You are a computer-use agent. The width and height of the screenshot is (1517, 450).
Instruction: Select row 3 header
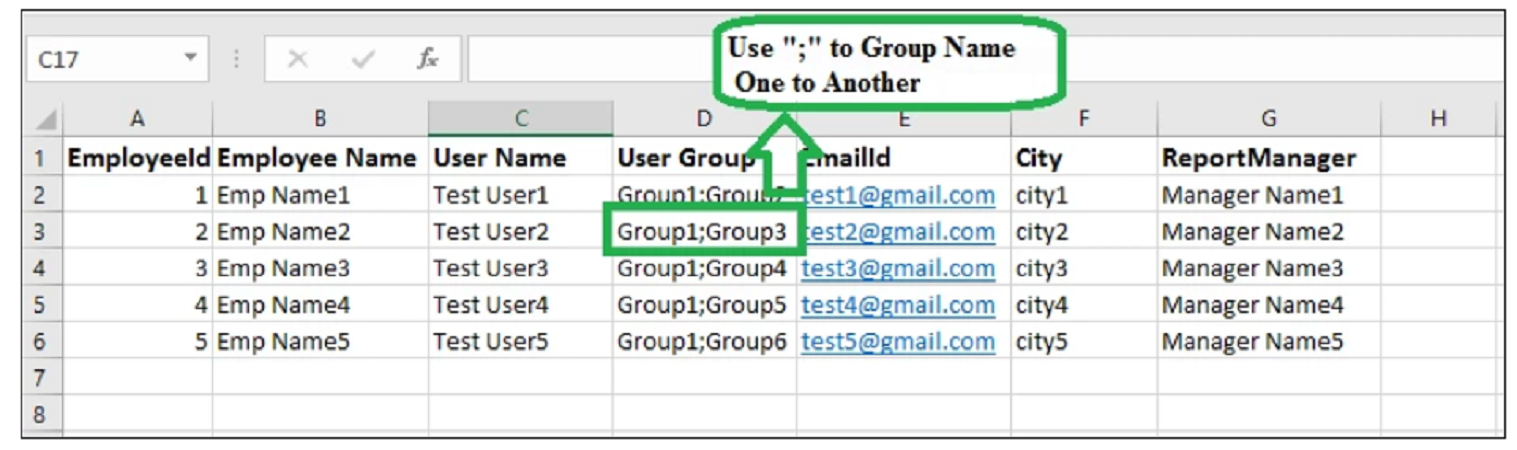41,232
